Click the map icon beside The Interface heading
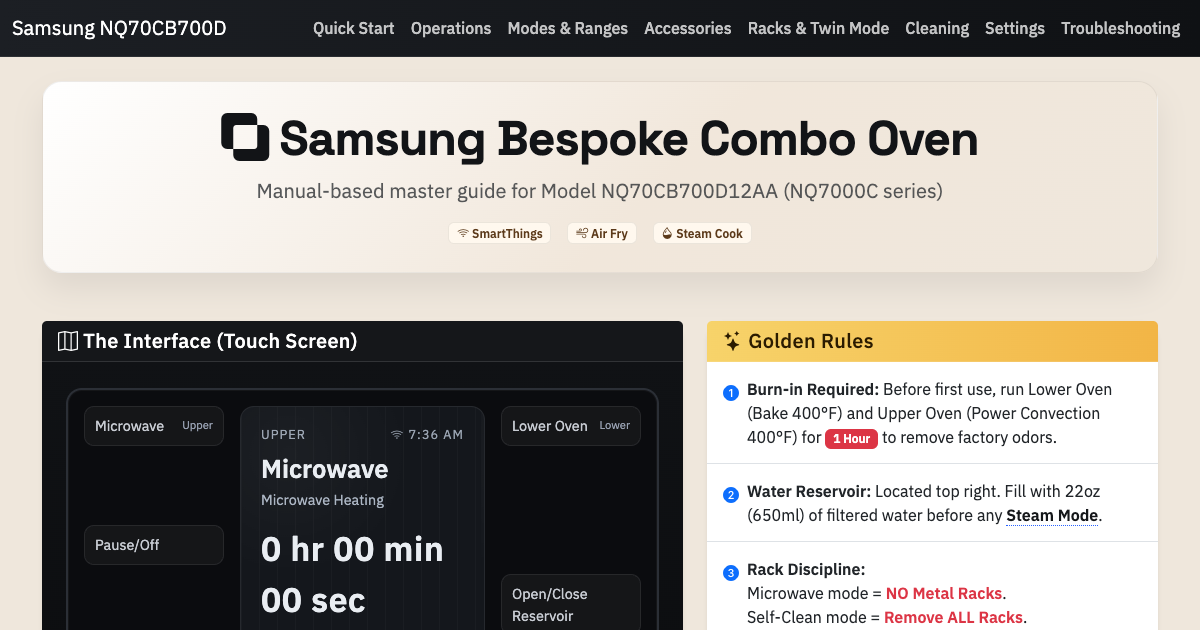Viewport: 1200px width, 630px height. (68, 341)
